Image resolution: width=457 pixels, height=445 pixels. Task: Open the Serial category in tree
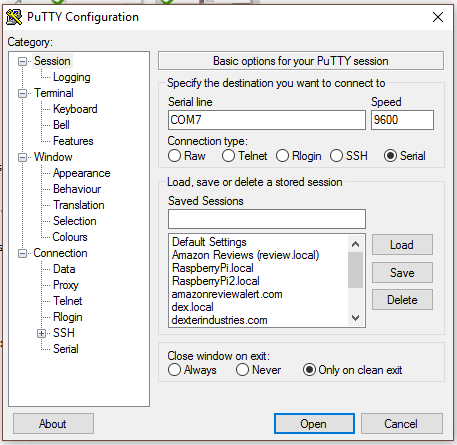66,349
